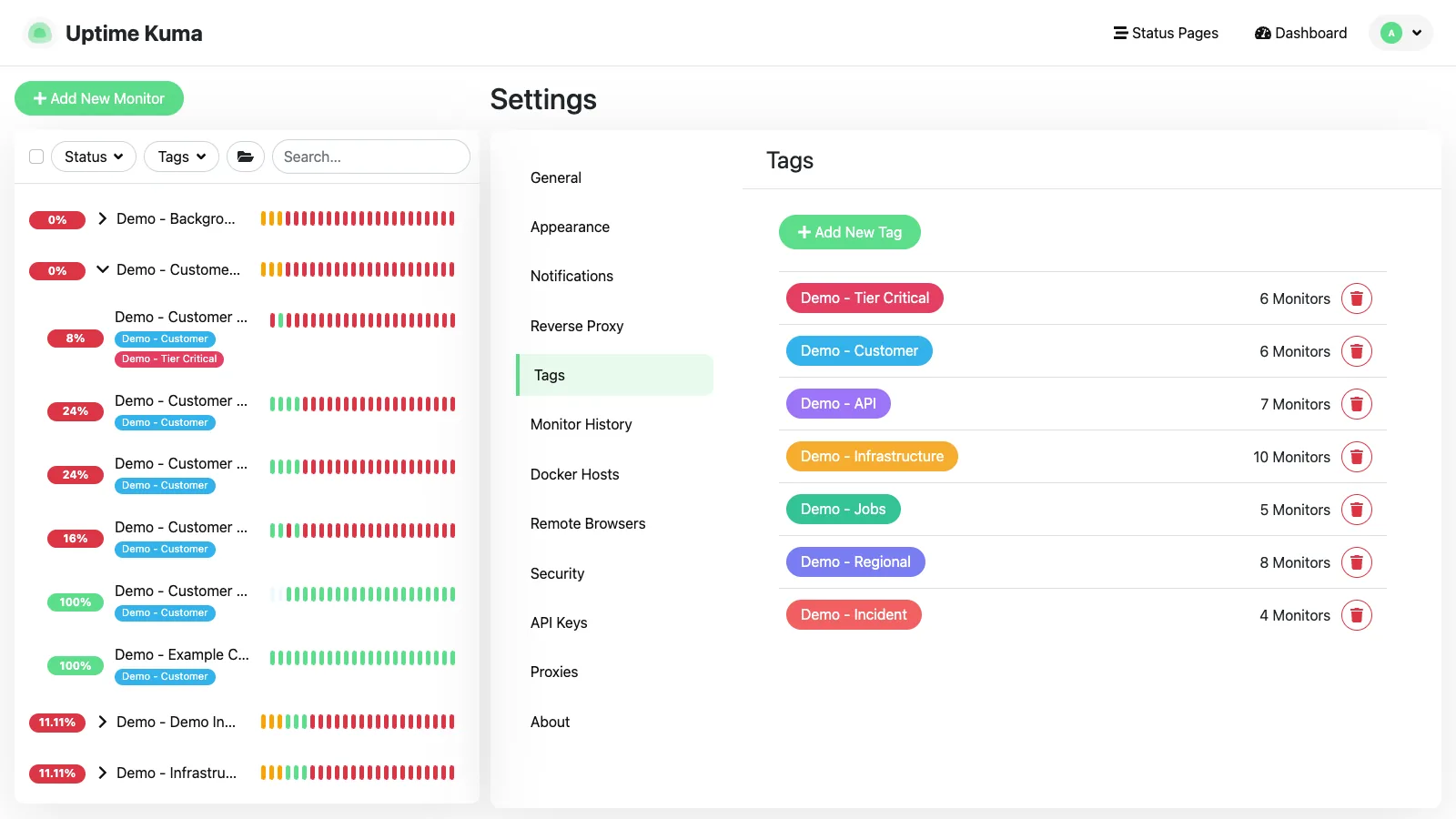Click the 5 Monitors count text

pos(1295,510)
